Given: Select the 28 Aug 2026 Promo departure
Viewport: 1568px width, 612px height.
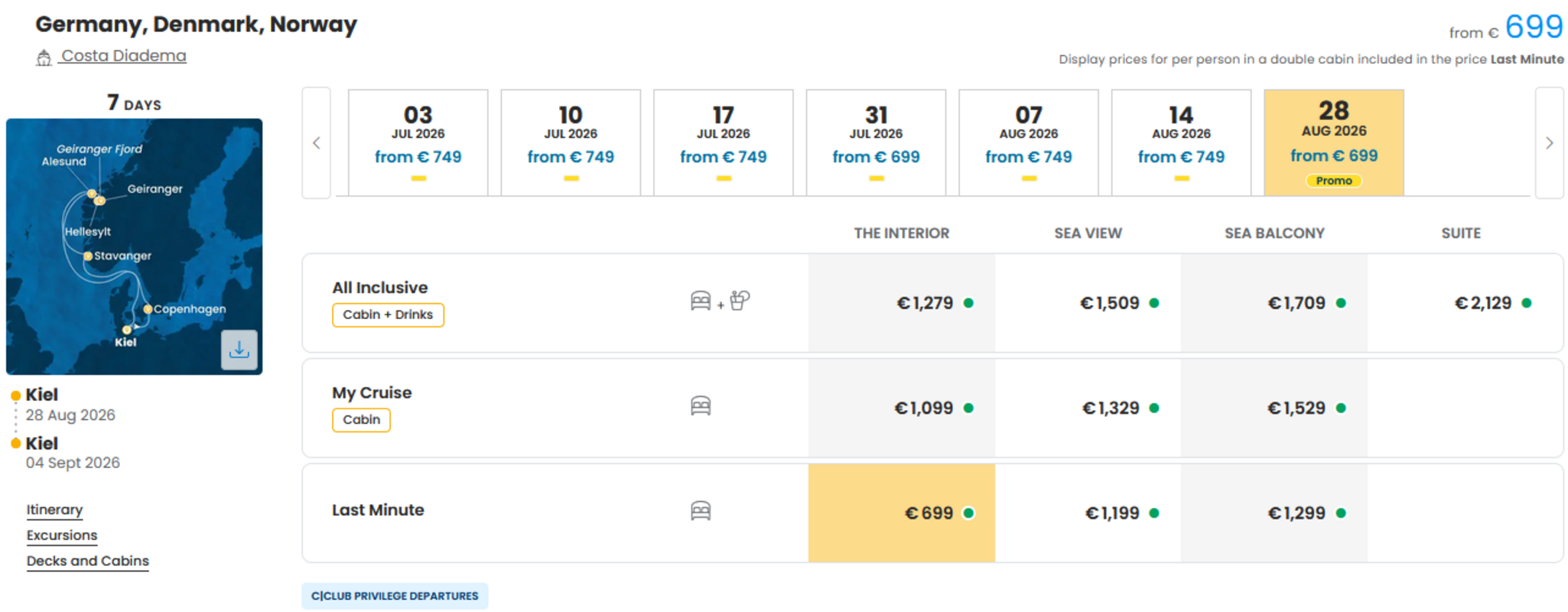Looking at the screenshot, I should tap(1334, 142).
